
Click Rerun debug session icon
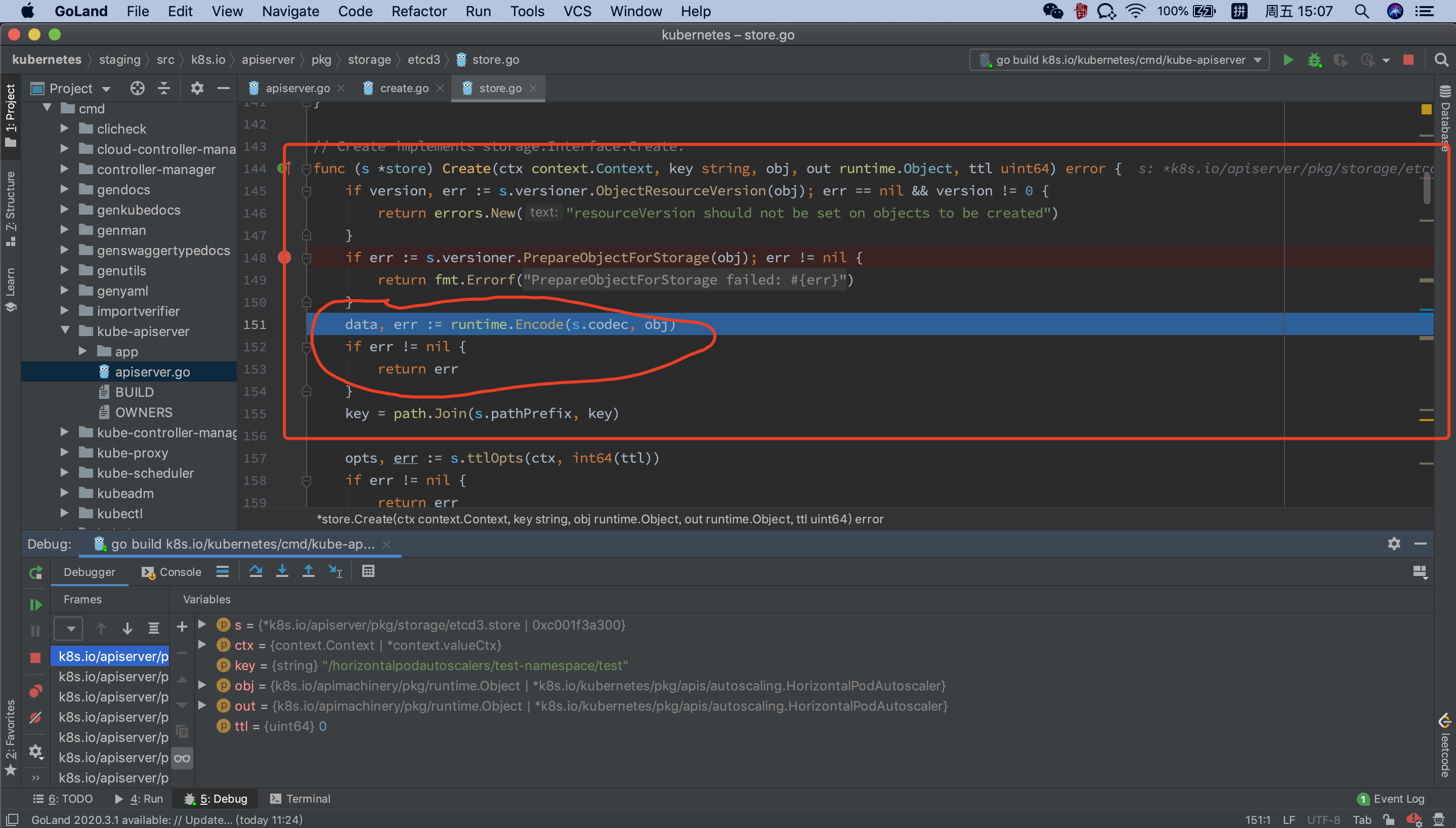35,572
